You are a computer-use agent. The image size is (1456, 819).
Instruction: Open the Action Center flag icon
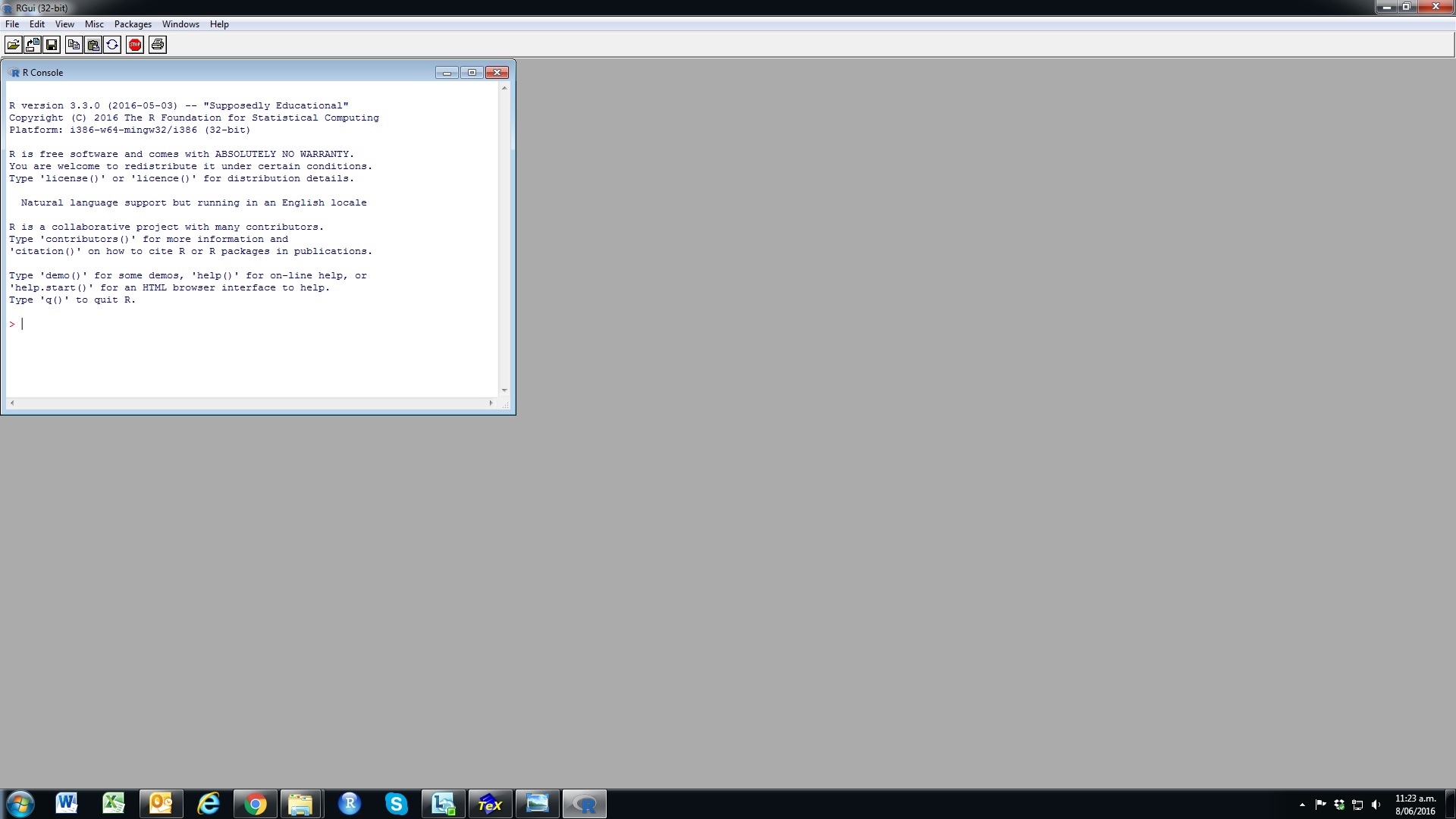tap(1320, 805)
